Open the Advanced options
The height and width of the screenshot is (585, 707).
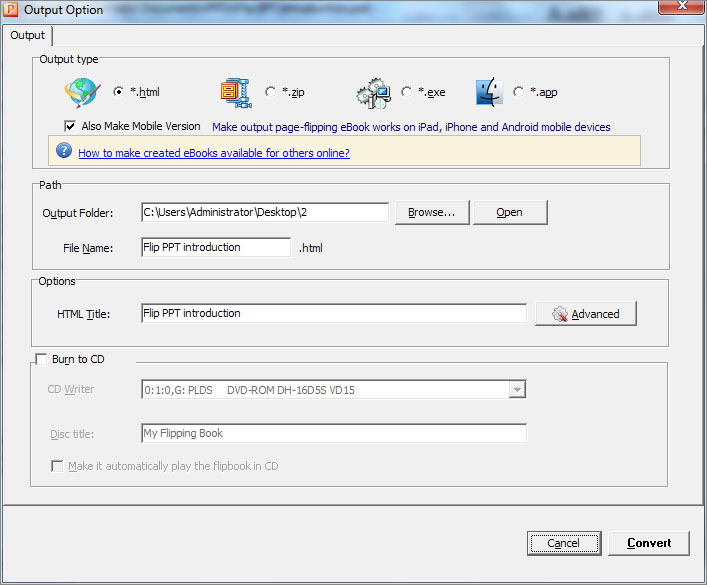pyautogui.click(x=586, y=313)
